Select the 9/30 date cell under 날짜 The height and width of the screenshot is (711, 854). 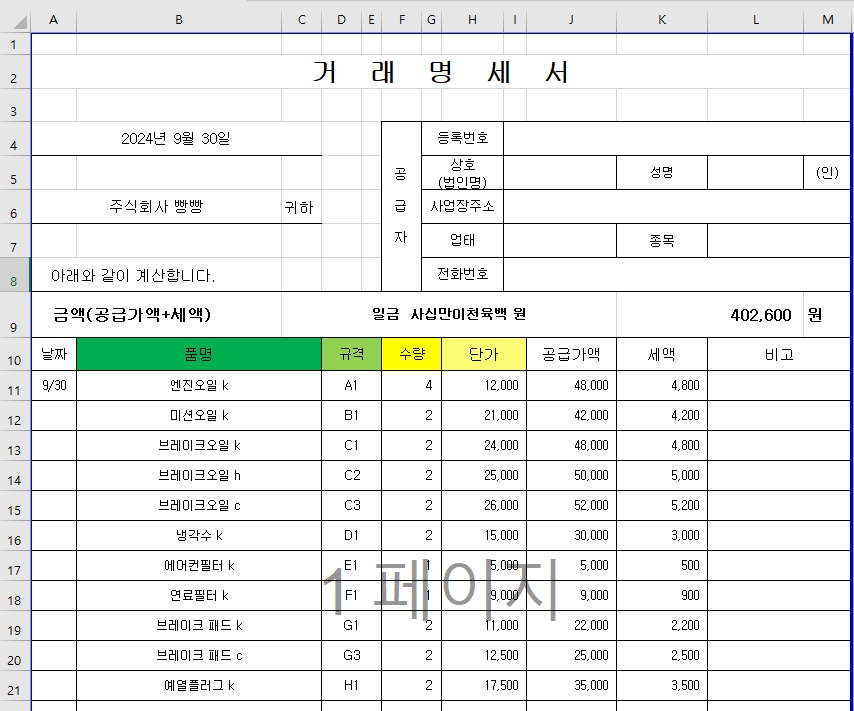pos(55,385)
